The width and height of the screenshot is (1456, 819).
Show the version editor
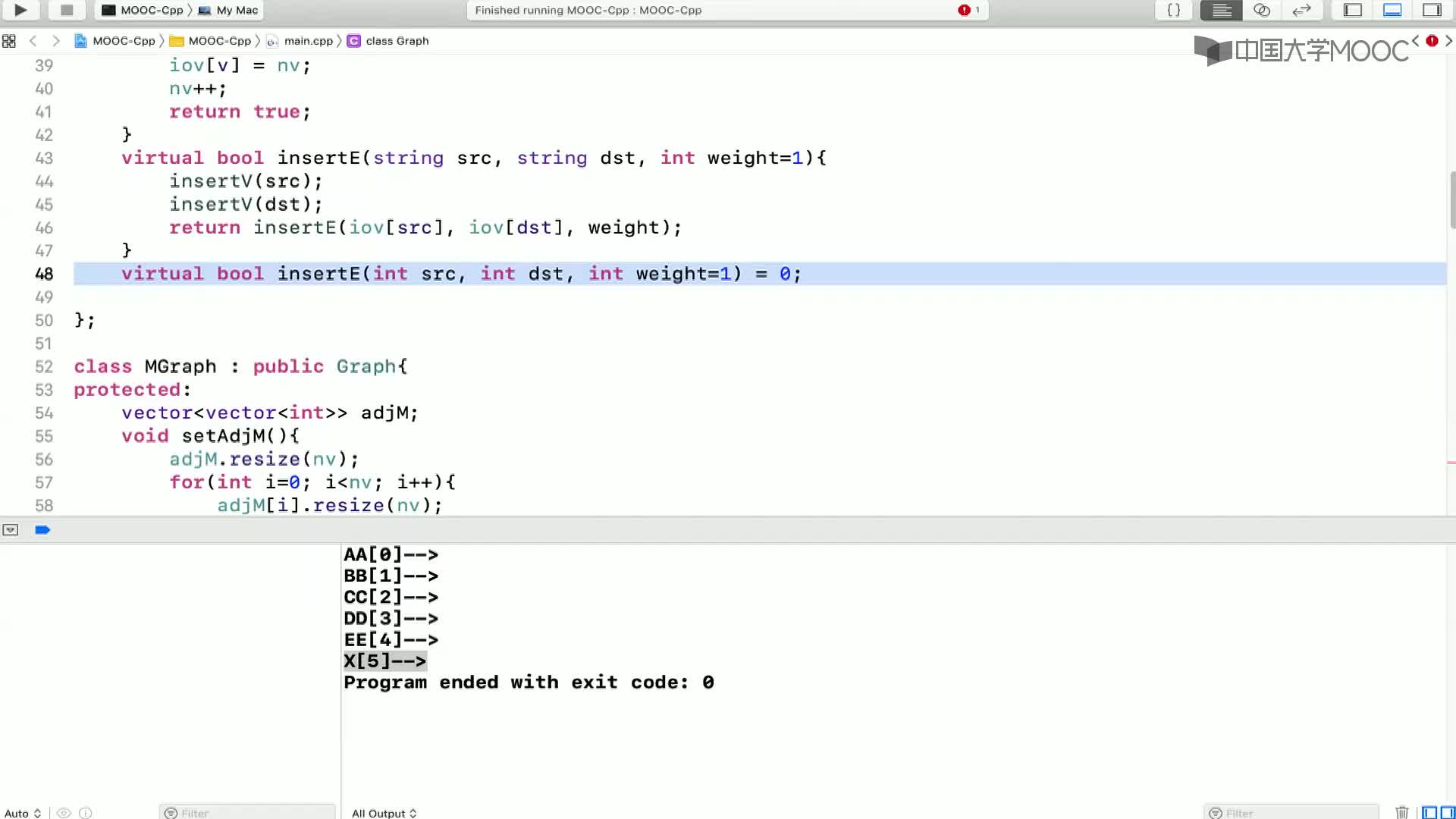tap(1301, 10)
